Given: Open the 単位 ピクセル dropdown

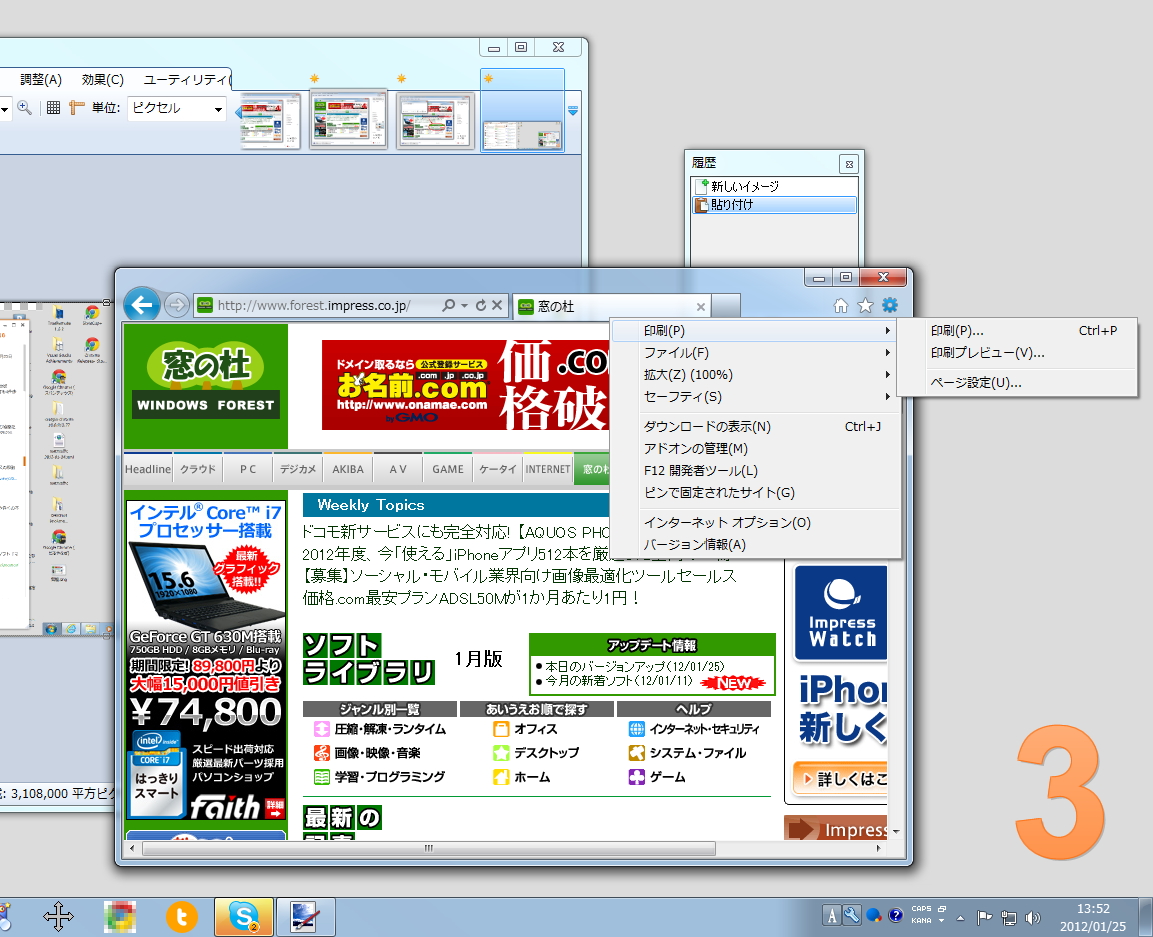Looking at the screenshot, I should (x=176, y=109).
